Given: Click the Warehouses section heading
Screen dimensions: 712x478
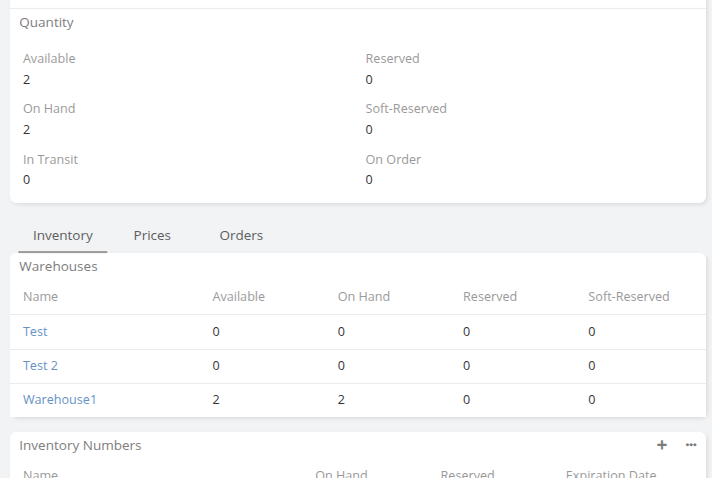Looking at the screenshot, I should pos(58,267).
